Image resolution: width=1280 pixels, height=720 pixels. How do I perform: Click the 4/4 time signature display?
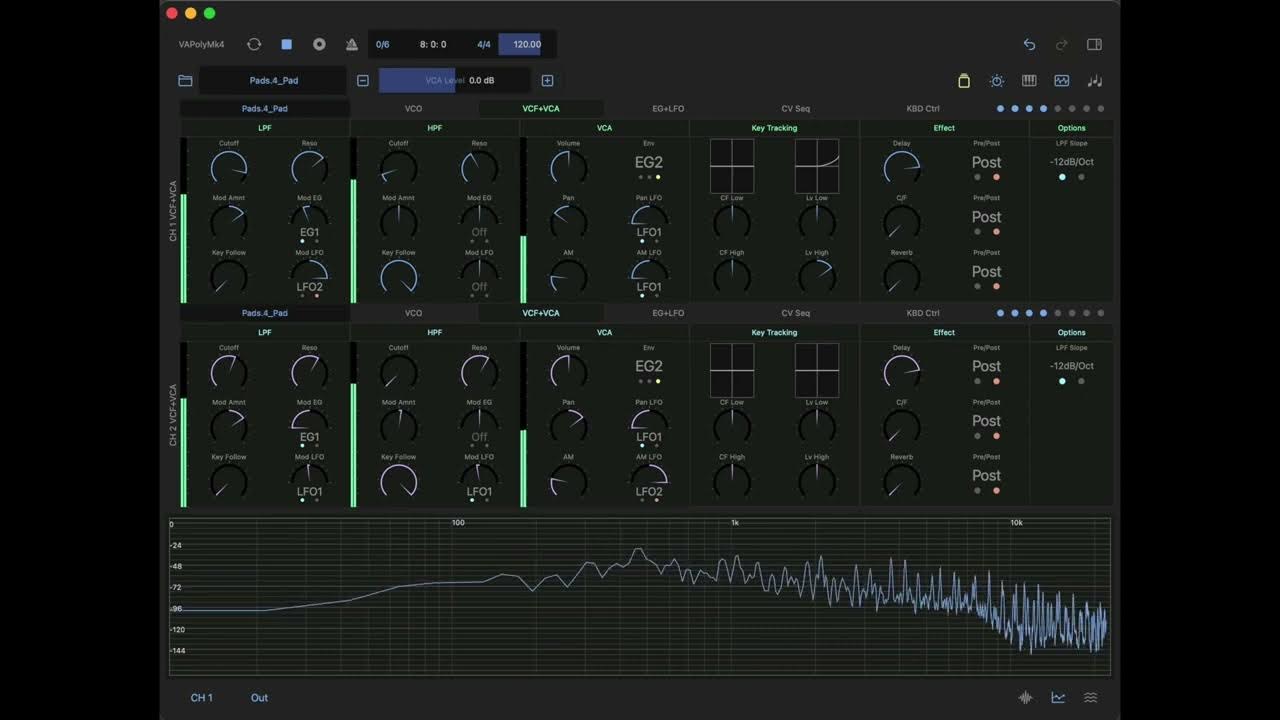(x=484, y=44)
